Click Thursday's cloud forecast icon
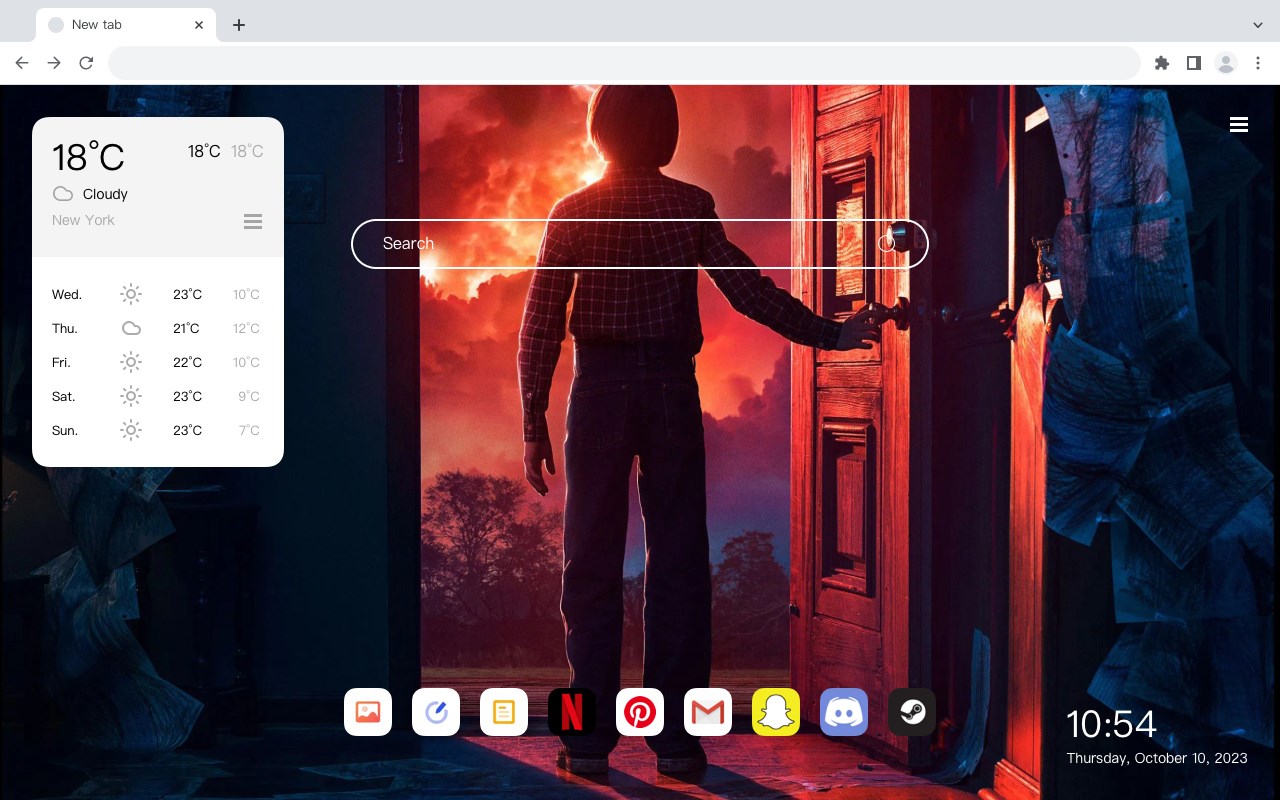The height and width of the screenshot is (800, 1280). pos(131,328)
